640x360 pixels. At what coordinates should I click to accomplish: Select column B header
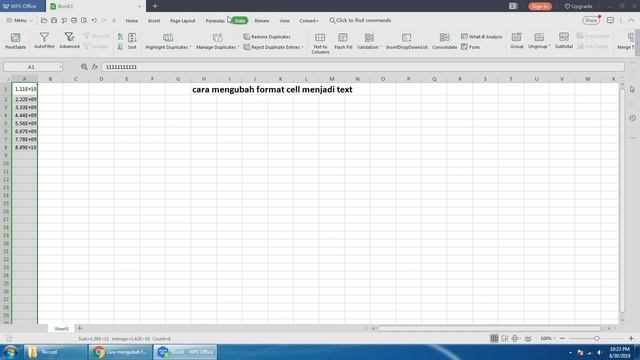coord(50,79)
